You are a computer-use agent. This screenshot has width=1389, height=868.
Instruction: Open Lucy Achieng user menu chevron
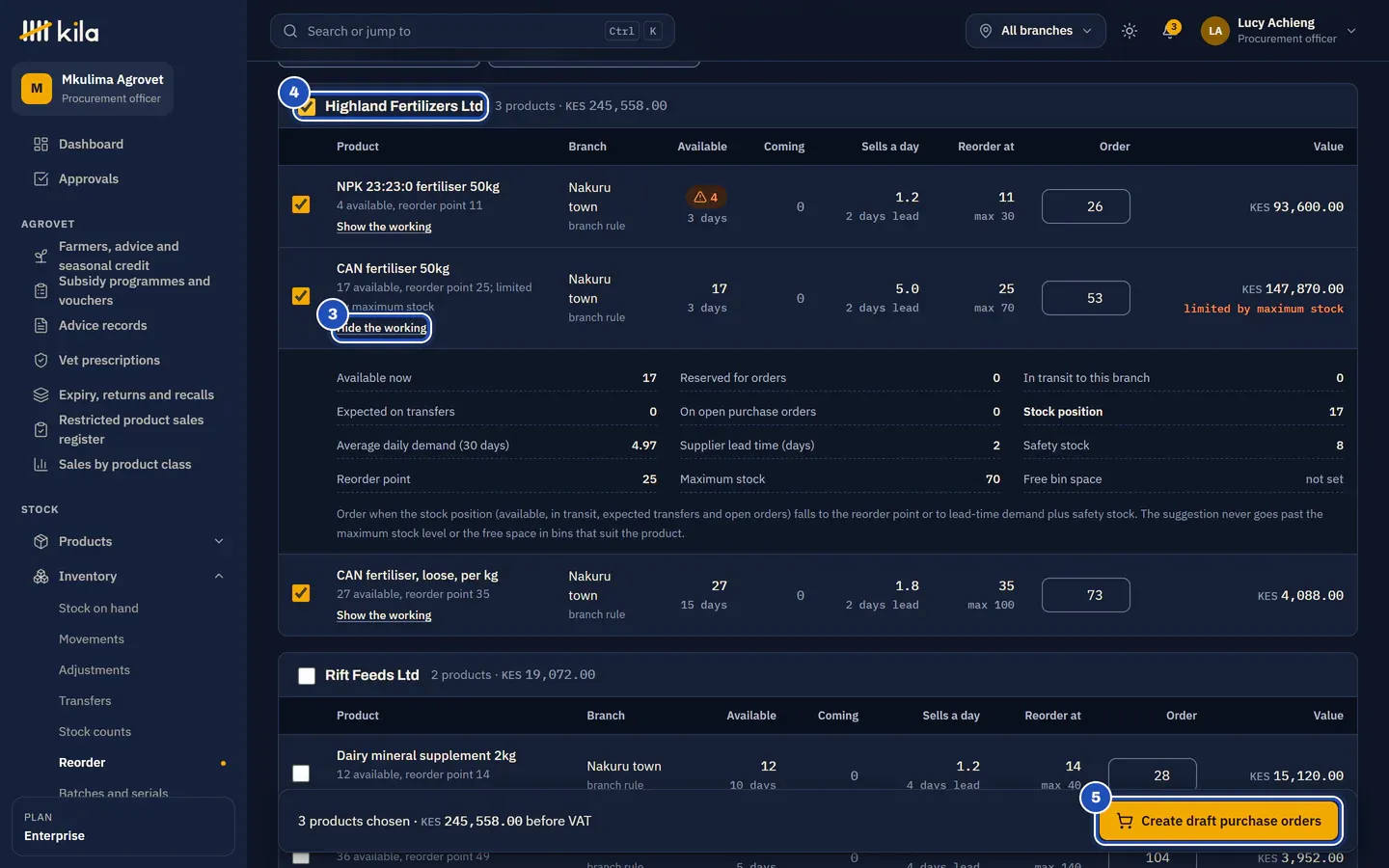coord(1351,31)
